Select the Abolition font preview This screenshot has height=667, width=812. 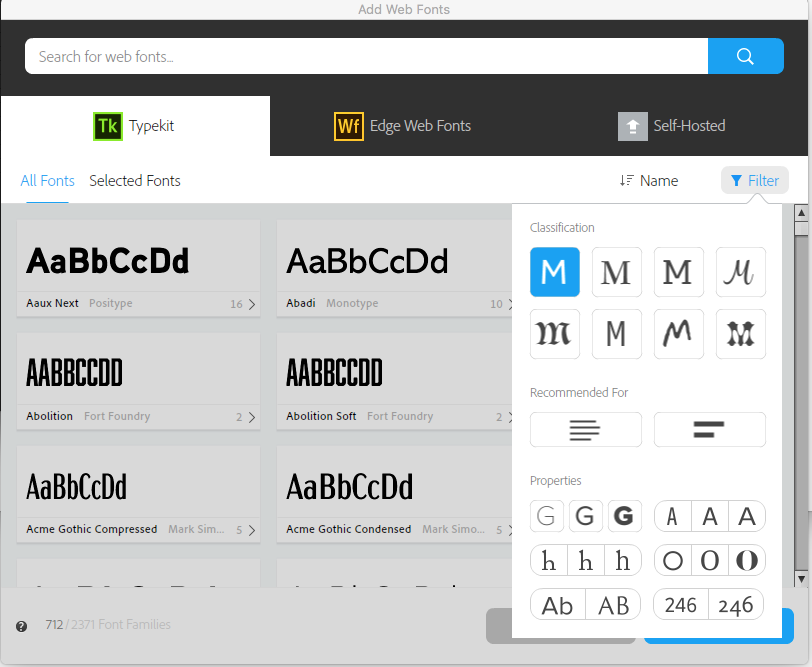(75, 372)
